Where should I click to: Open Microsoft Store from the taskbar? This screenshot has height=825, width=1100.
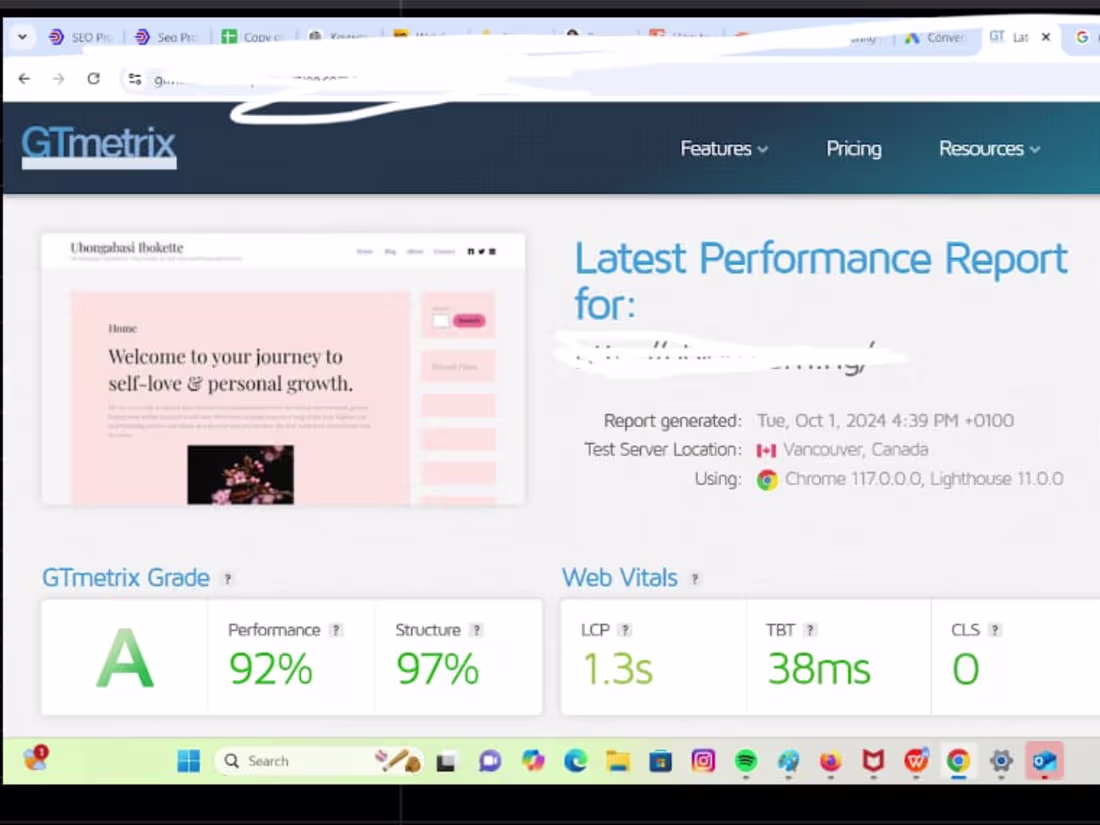(x=660, y=761)
